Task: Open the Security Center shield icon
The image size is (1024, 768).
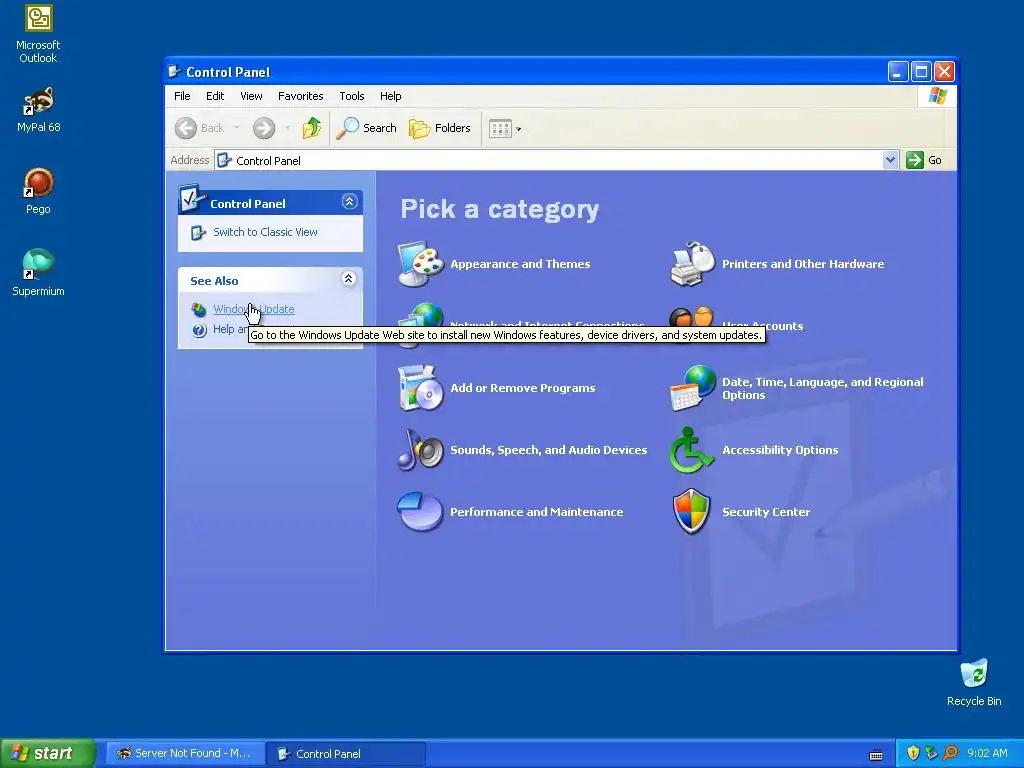Action: pyautogui.click(x=692, y=512)
